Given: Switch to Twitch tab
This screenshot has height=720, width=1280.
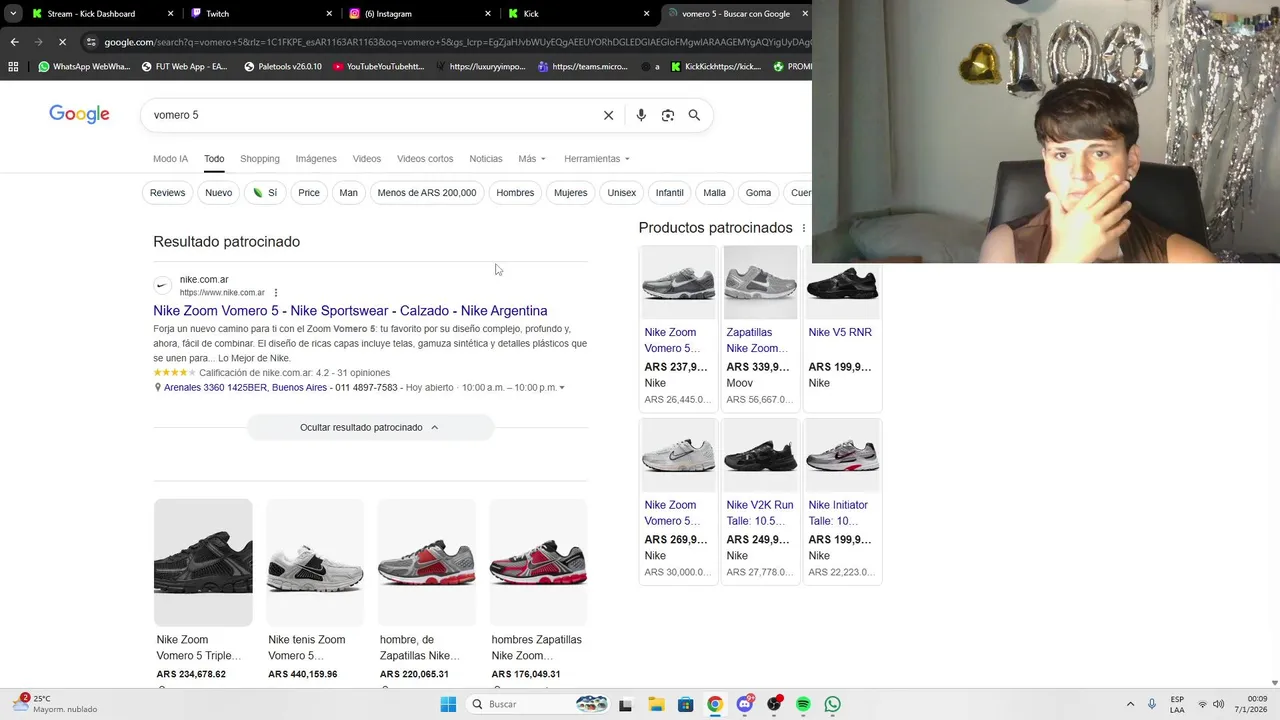Looking at the screenshot, I should (260, 14).
